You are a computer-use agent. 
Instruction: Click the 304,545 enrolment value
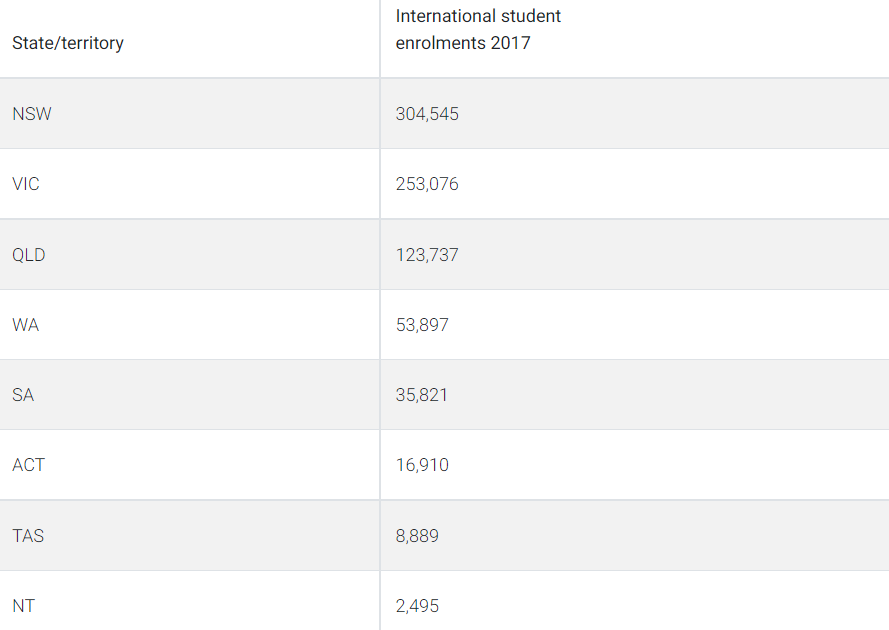pos(427,114)
